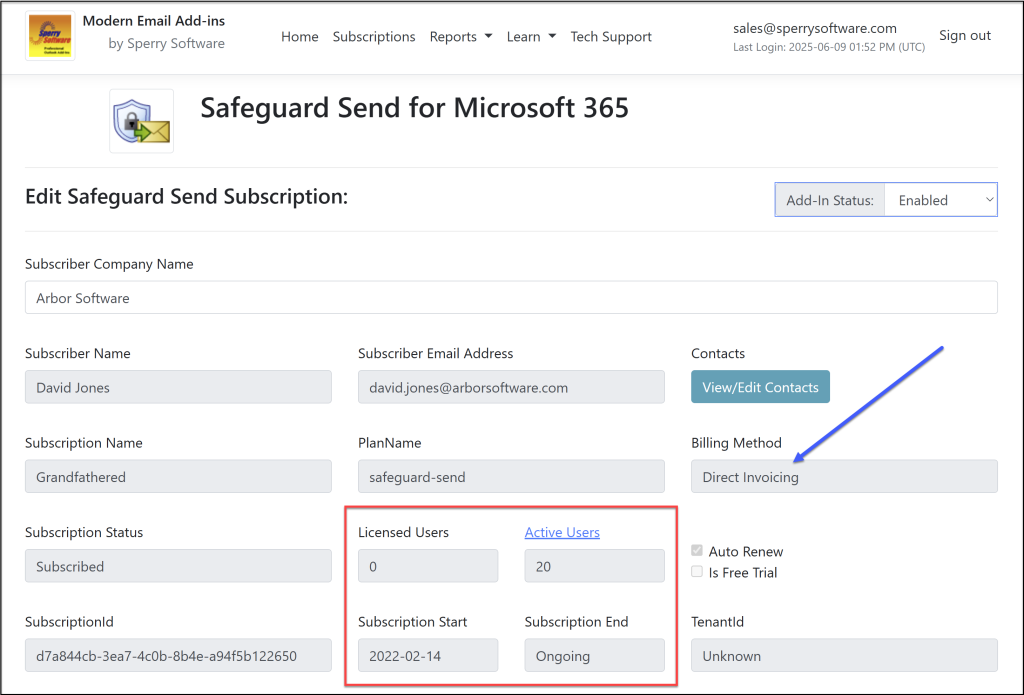
Task: Go to the Home page
Action: pyautogui.click(x=299, y=37)
